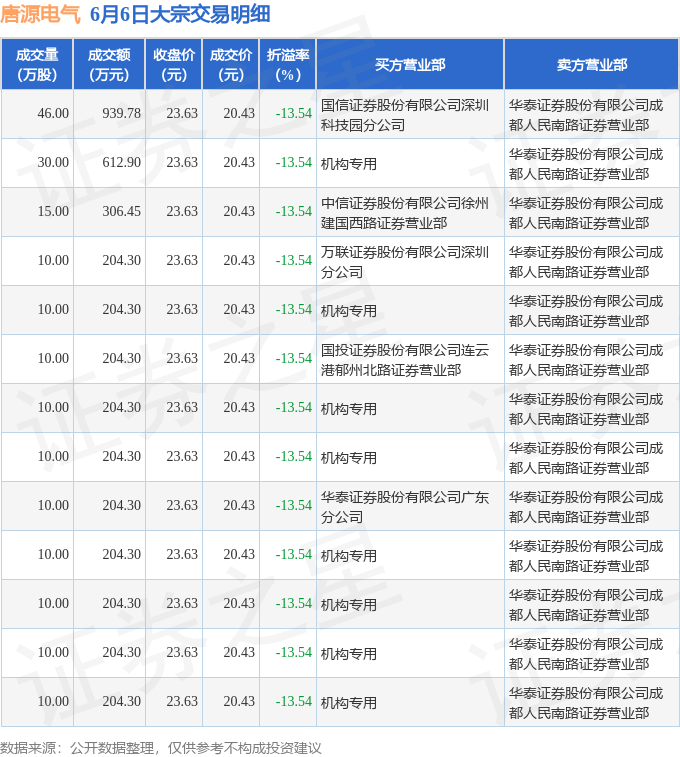Click the 买方营业部 column header
The image size is (680, 757).
(410, 65)
